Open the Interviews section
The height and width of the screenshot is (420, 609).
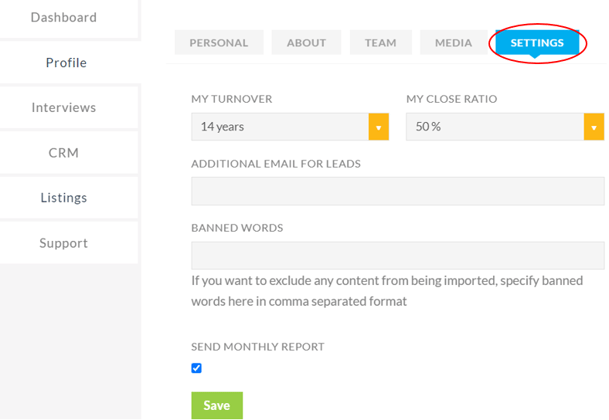point(69,108)
